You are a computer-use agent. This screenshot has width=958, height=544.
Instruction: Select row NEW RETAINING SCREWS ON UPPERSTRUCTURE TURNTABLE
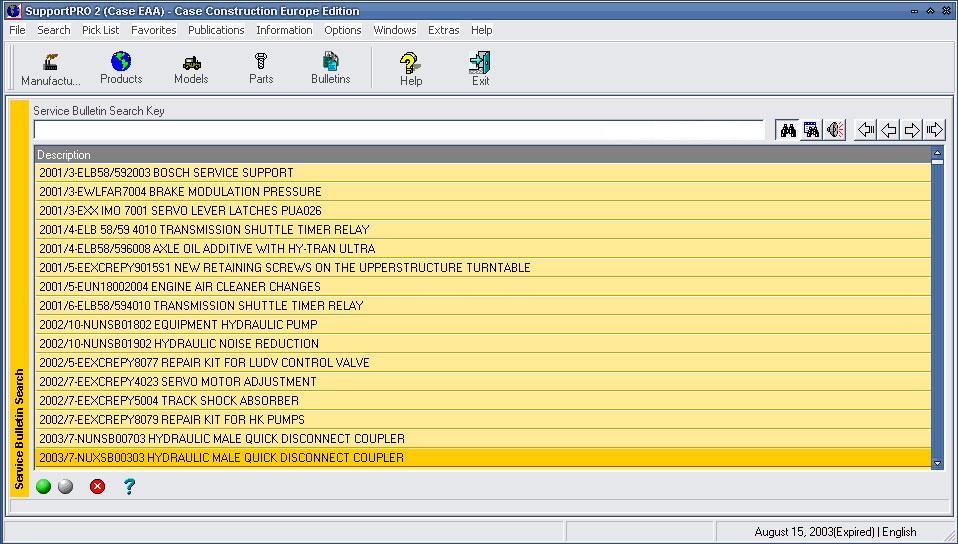pyautogui.click(x=483, y=267)
